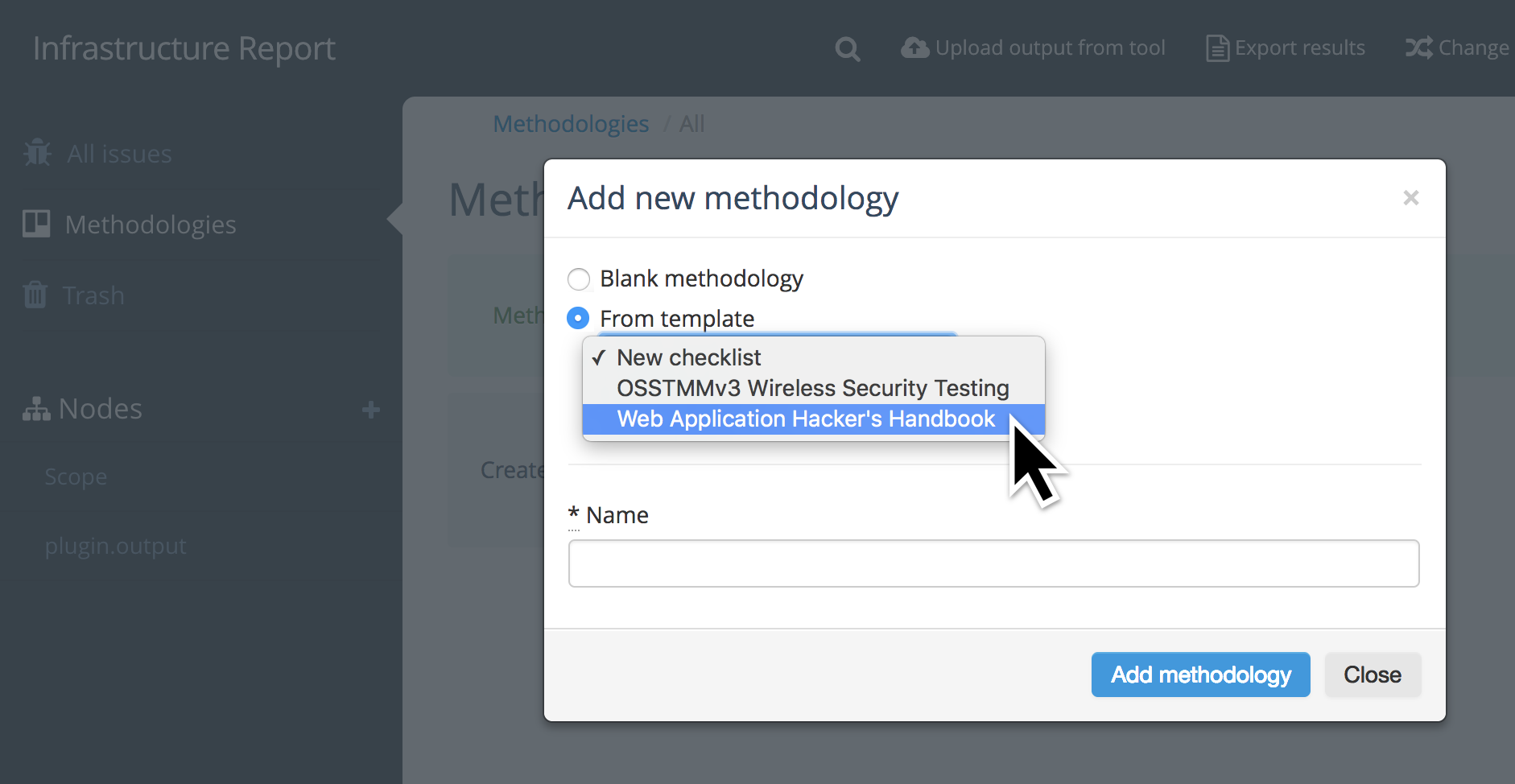Click the Add methodology button
Image resolution: width=1515 pixels, height=784 pixels.
pyautogui.click(x=1200, y=675)
